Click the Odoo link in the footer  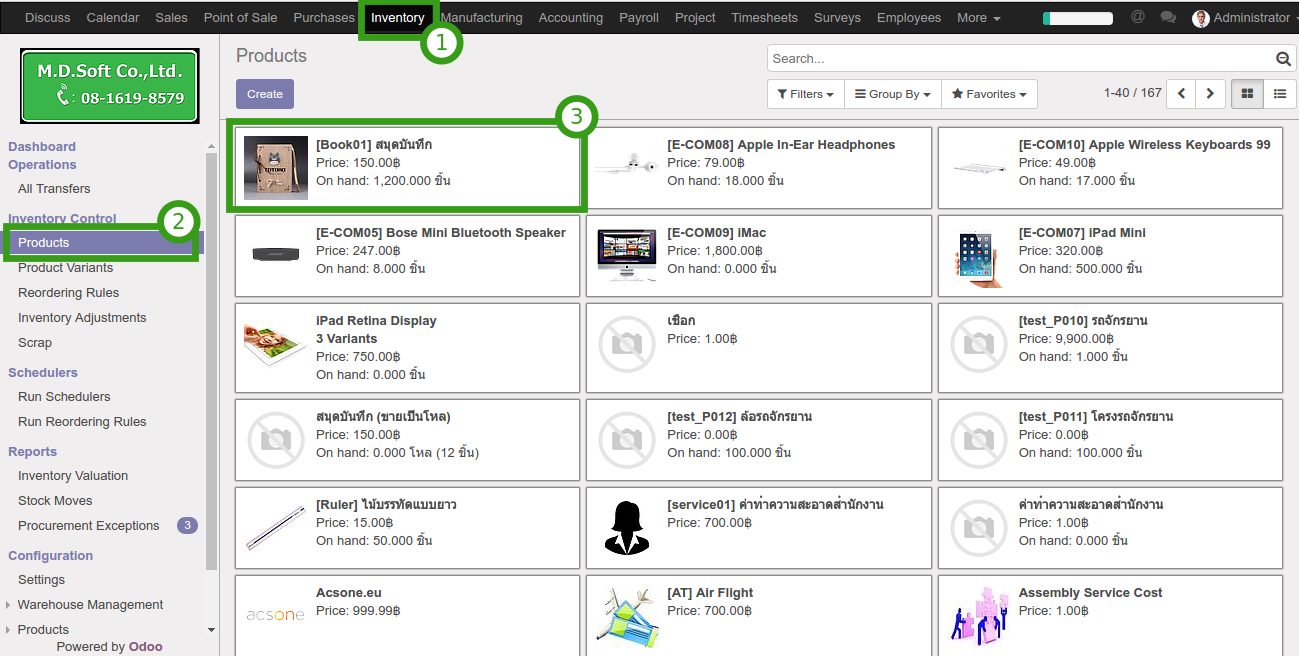[145, 647]
